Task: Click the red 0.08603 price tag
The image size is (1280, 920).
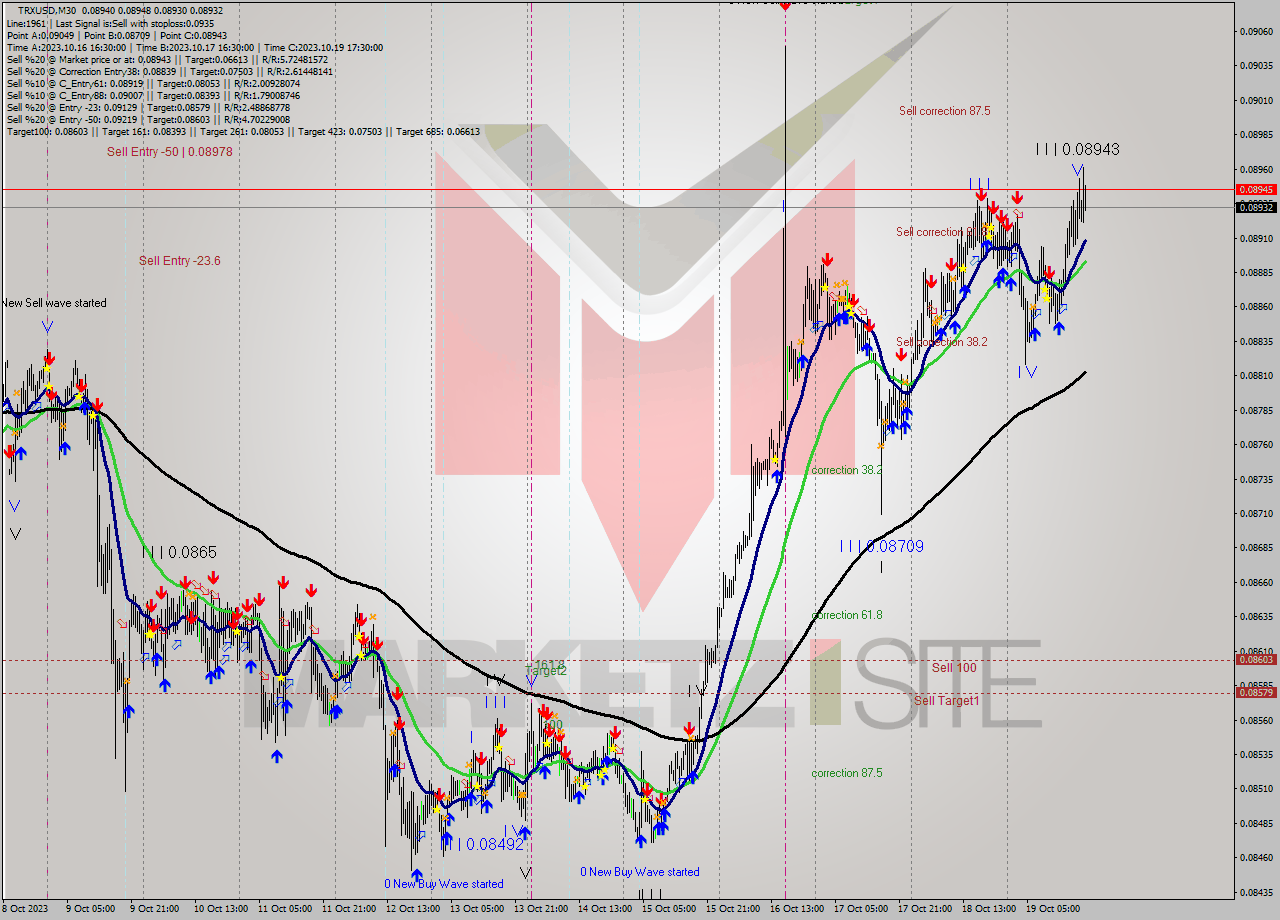Action: (1256, 659)
